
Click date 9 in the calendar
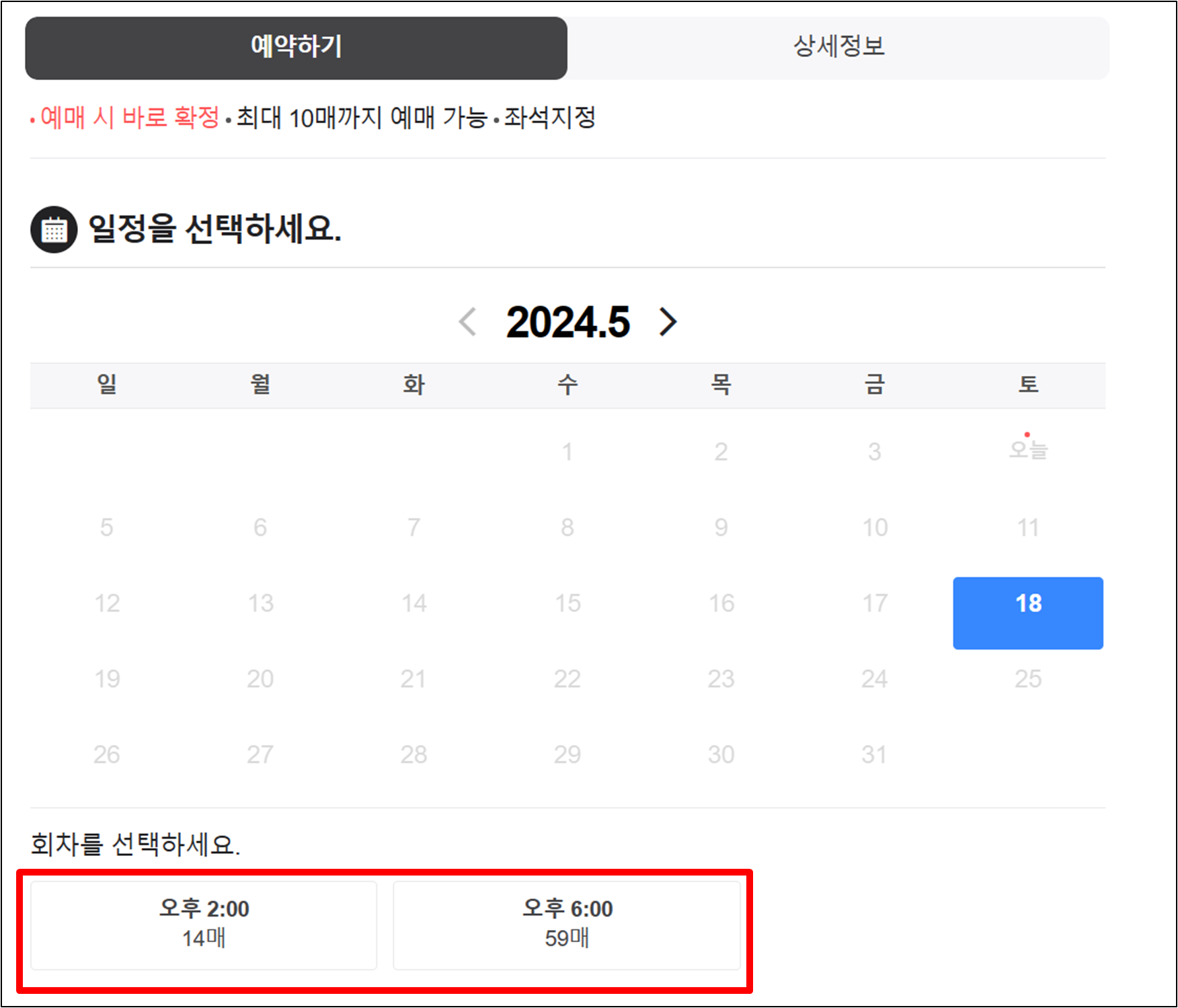tap(721, 528)
